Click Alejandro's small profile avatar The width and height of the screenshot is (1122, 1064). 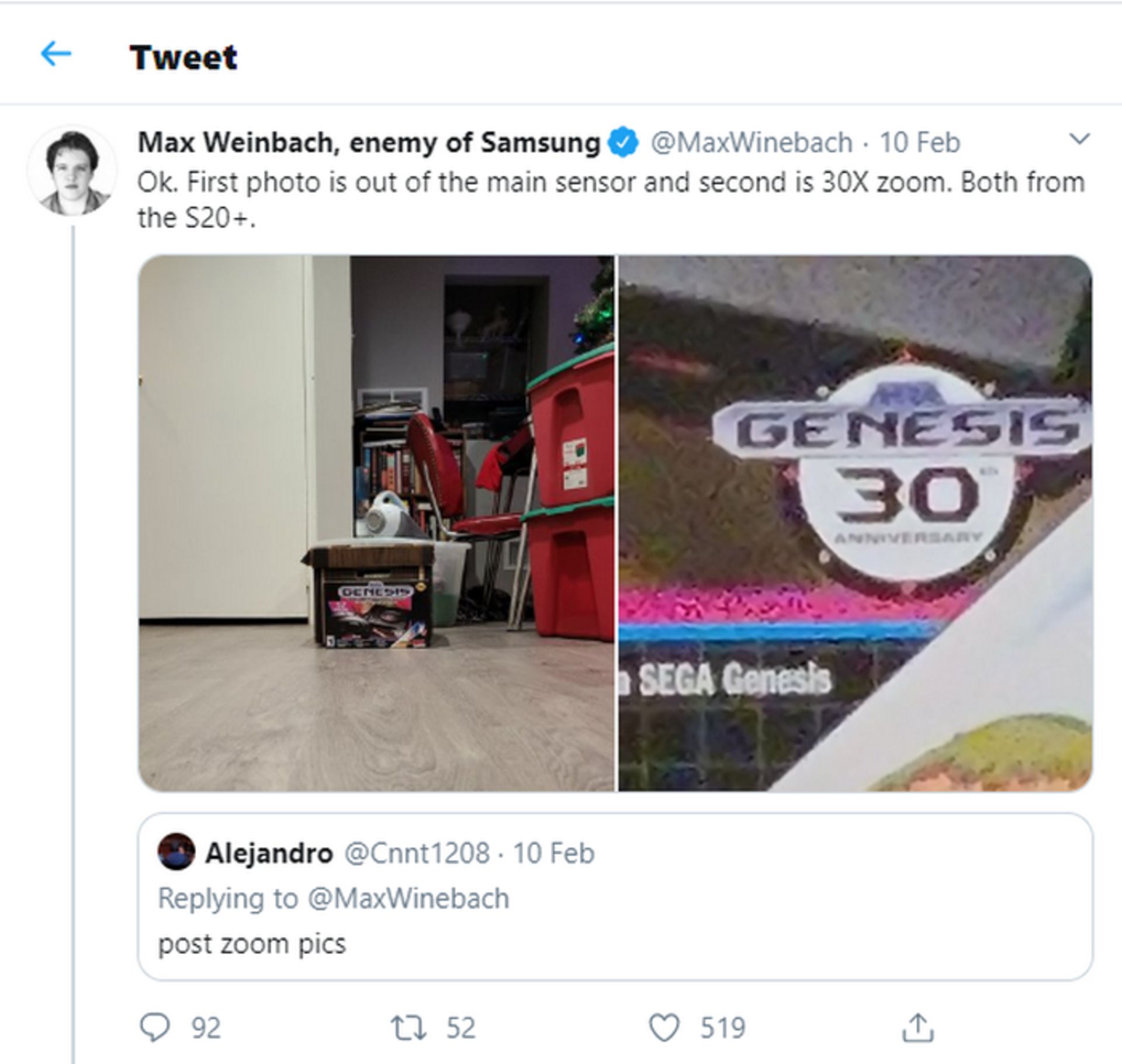coord(176,852)
